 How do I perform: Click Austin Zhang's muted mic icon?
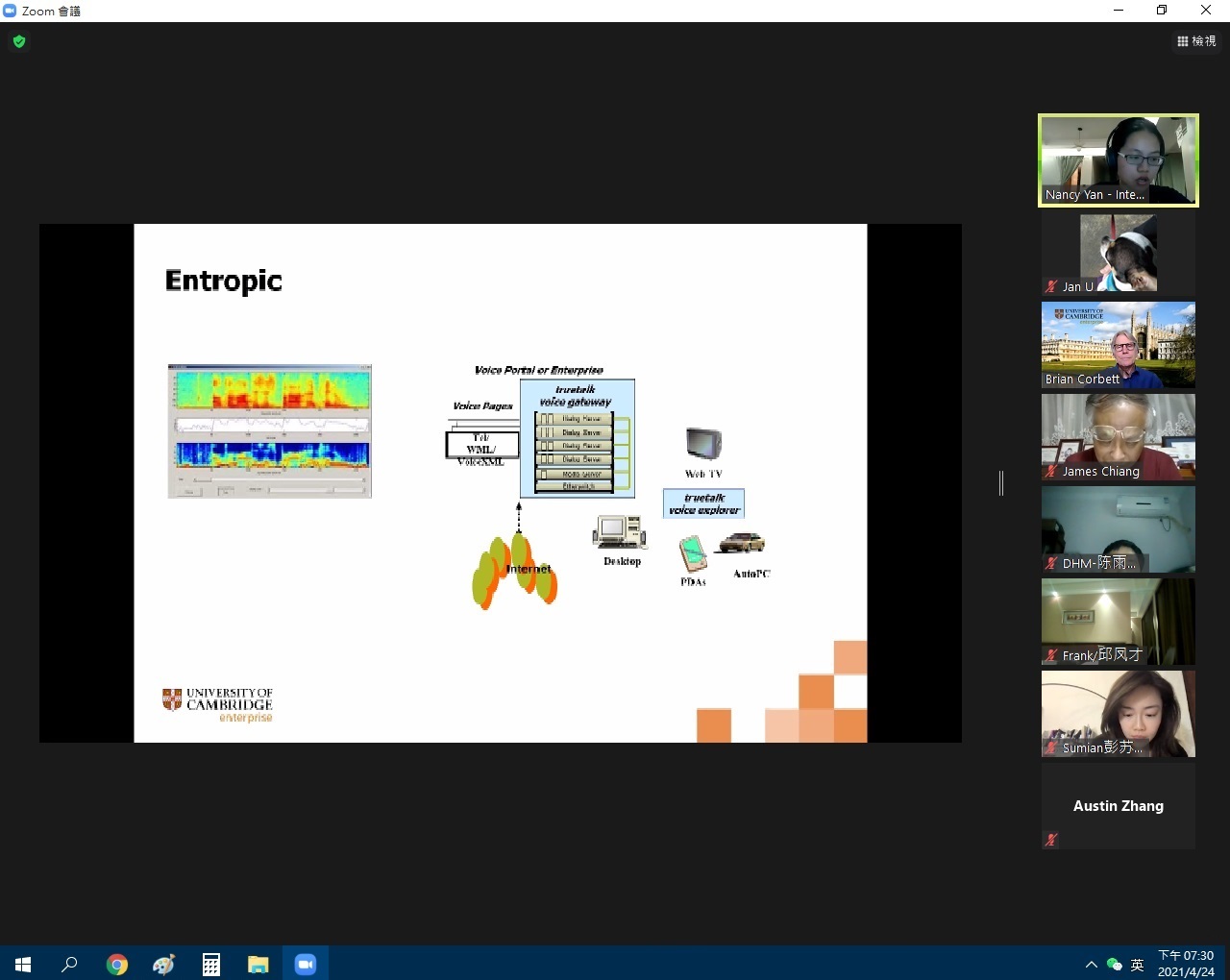1051,840
